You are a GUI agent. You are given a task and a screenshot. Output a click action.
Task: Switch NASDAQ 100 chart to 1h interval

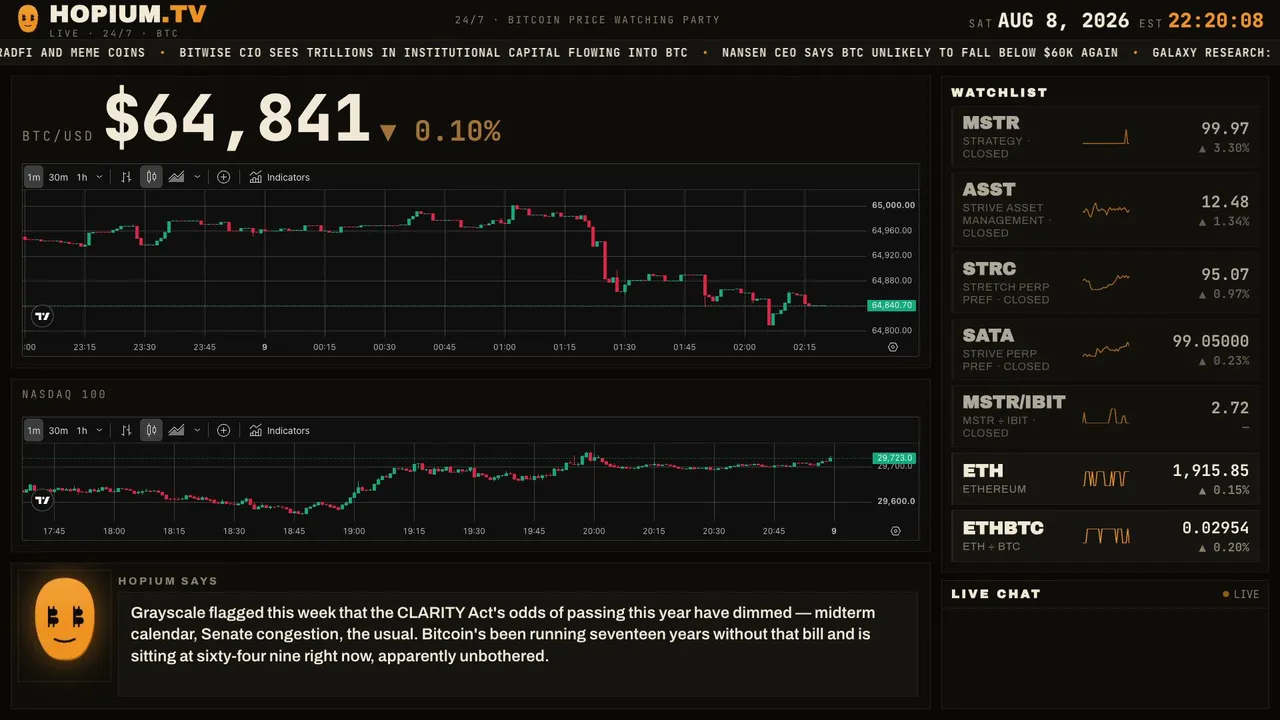pyautogui.click(x=82, y=430)
